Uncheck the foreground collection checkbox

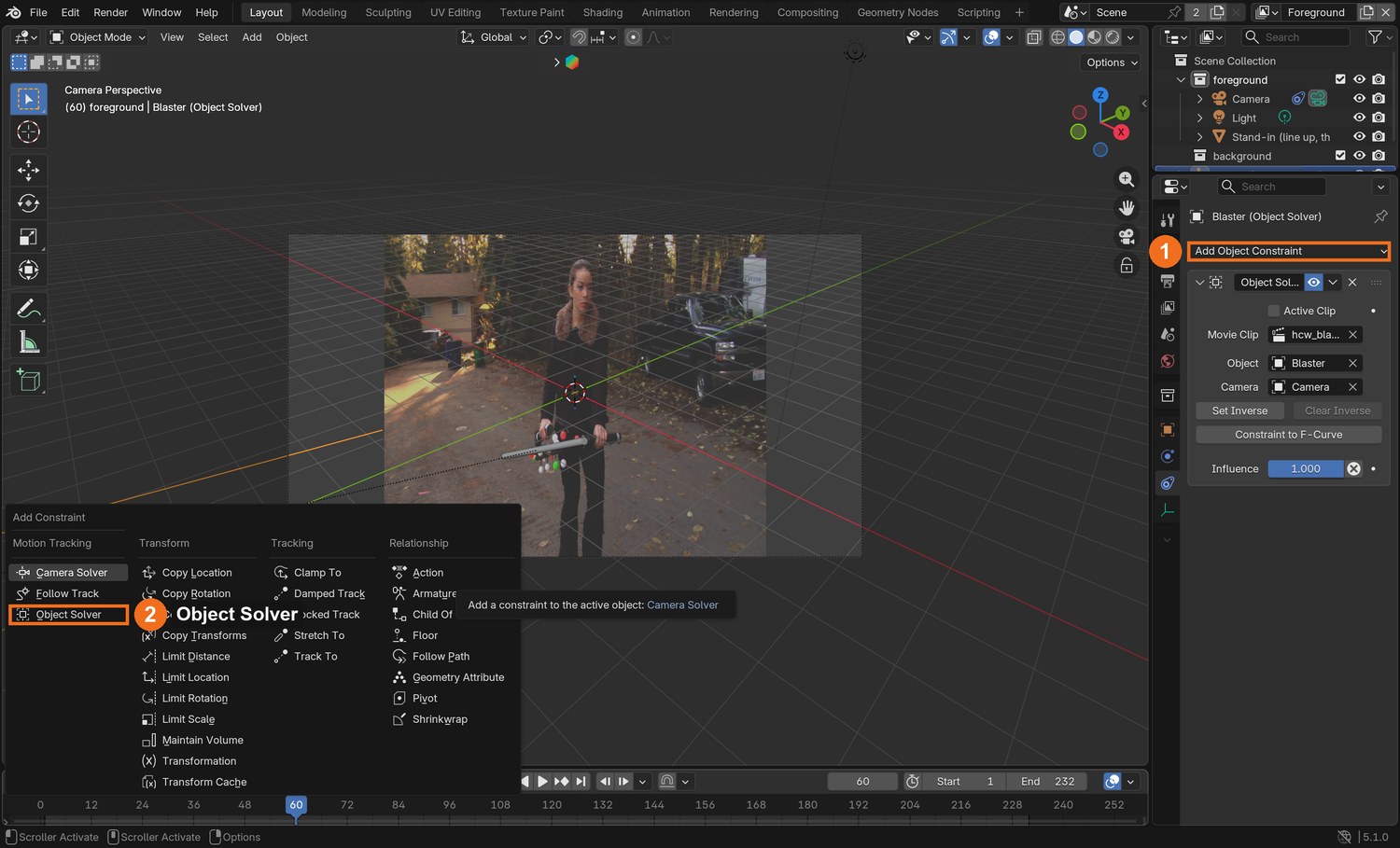[x=1340, y=79]
